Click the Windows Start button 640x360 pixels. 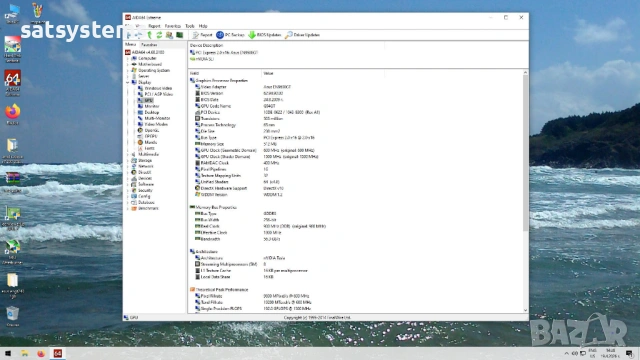(x=8, y=353)
